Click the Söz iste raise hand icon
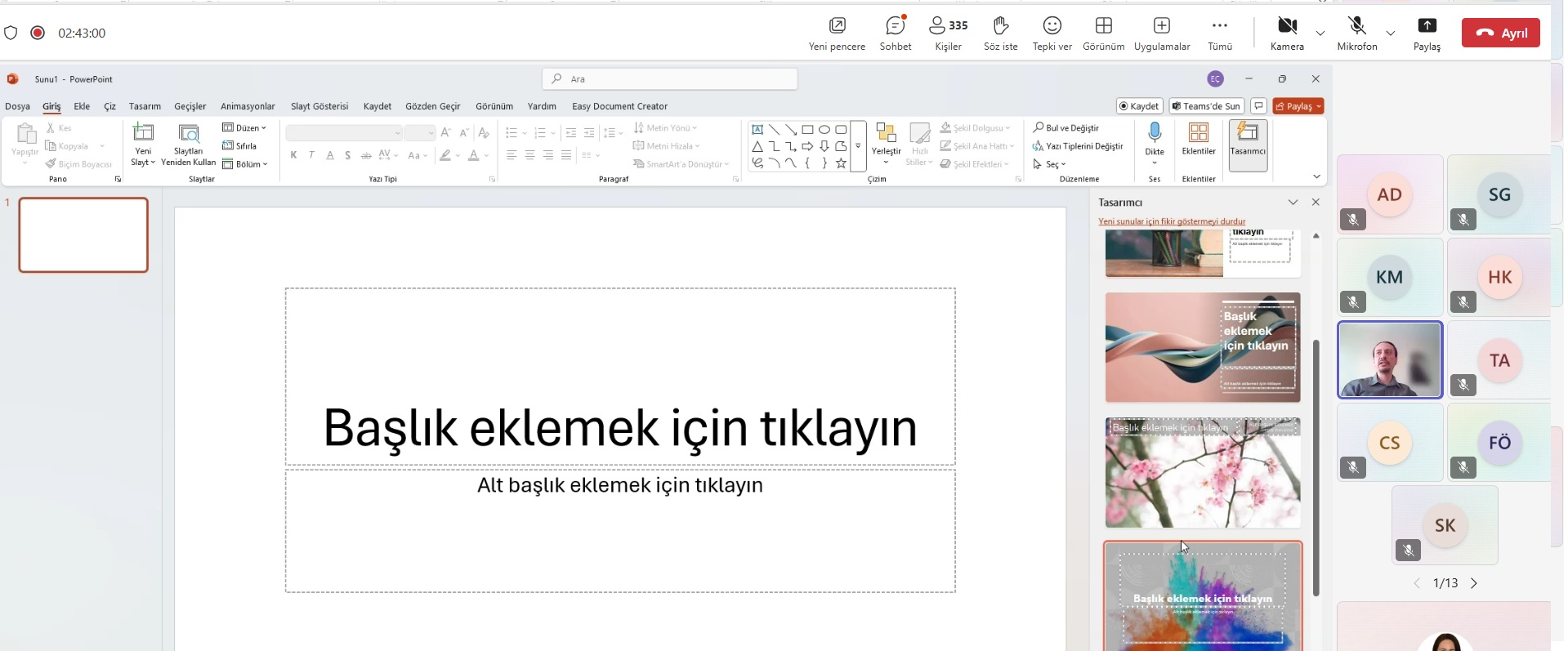The height and width of the screenshot is (651, 1568). coord(1000,26)
